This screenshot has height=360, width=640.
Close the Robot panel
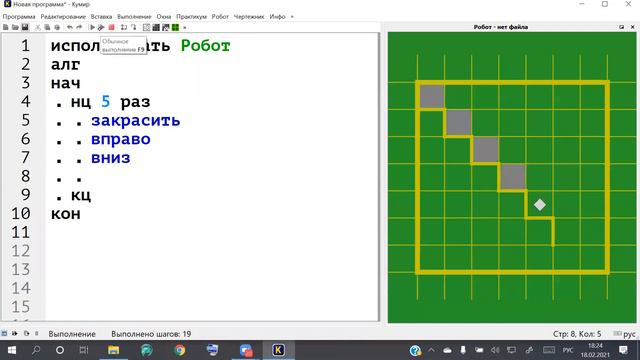pos(632,27)
